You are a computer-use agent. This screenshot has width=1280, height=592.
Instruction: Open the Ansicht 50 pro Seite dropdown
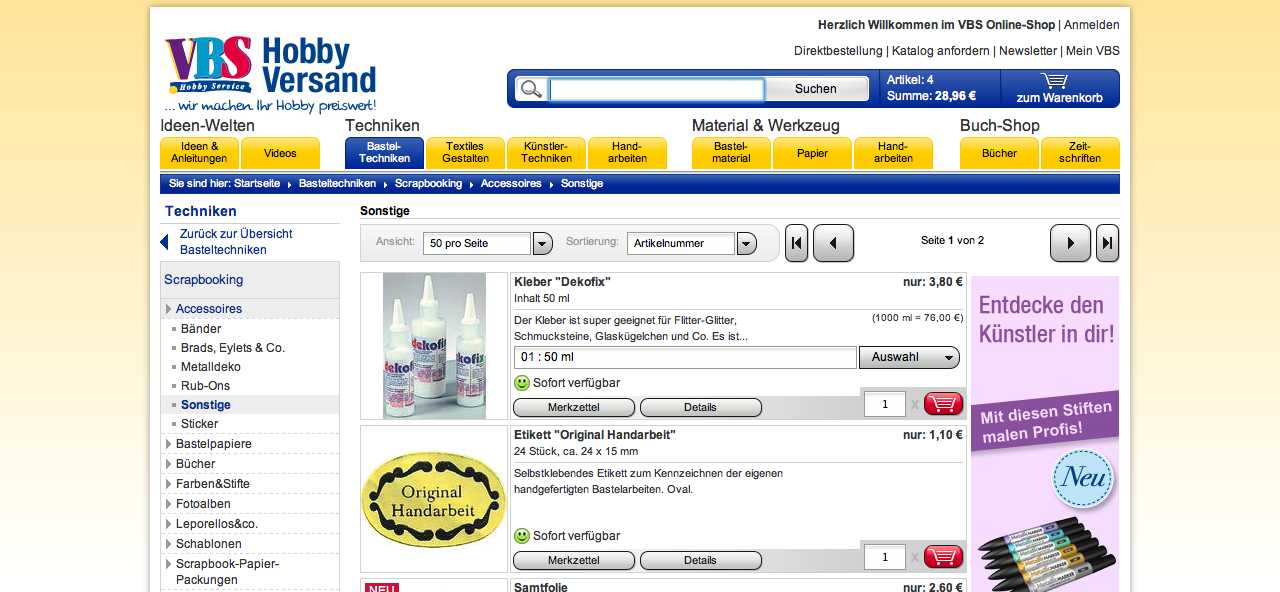coord(542,243)
